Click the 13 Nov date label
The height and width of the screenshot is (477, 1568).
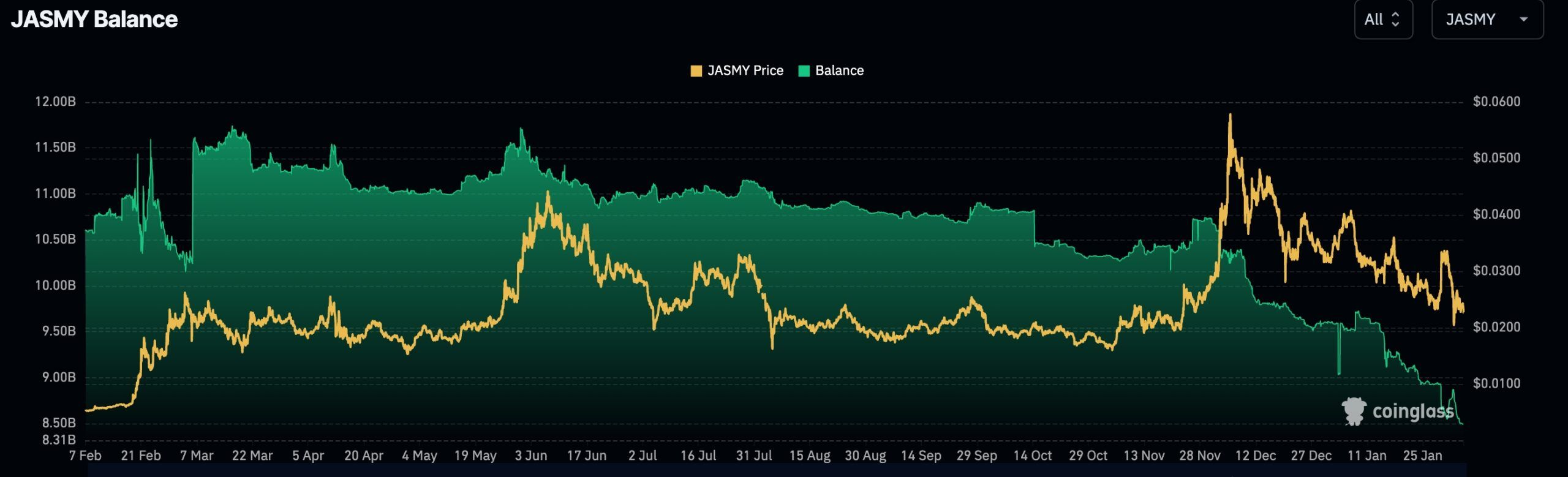click(1144, 456)
